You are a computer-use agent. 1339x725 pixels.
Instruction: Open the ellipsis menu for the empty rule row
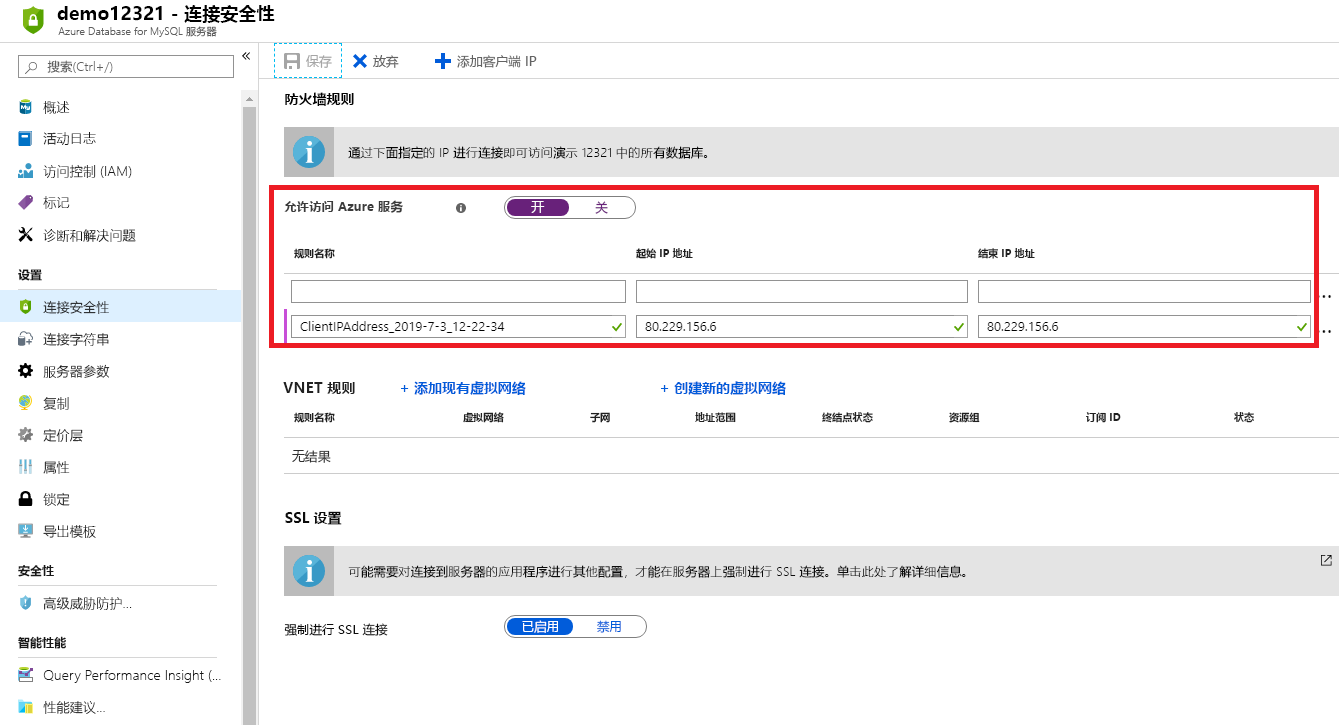pos(1327,297)
